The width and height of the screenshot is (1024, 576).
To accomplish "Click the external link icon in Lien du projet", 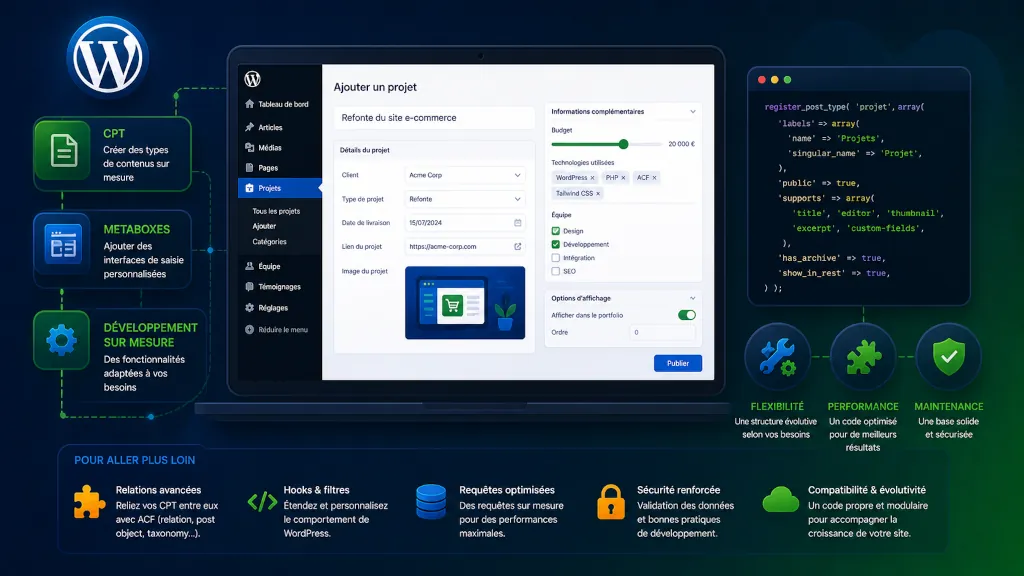I will [518, 246].
